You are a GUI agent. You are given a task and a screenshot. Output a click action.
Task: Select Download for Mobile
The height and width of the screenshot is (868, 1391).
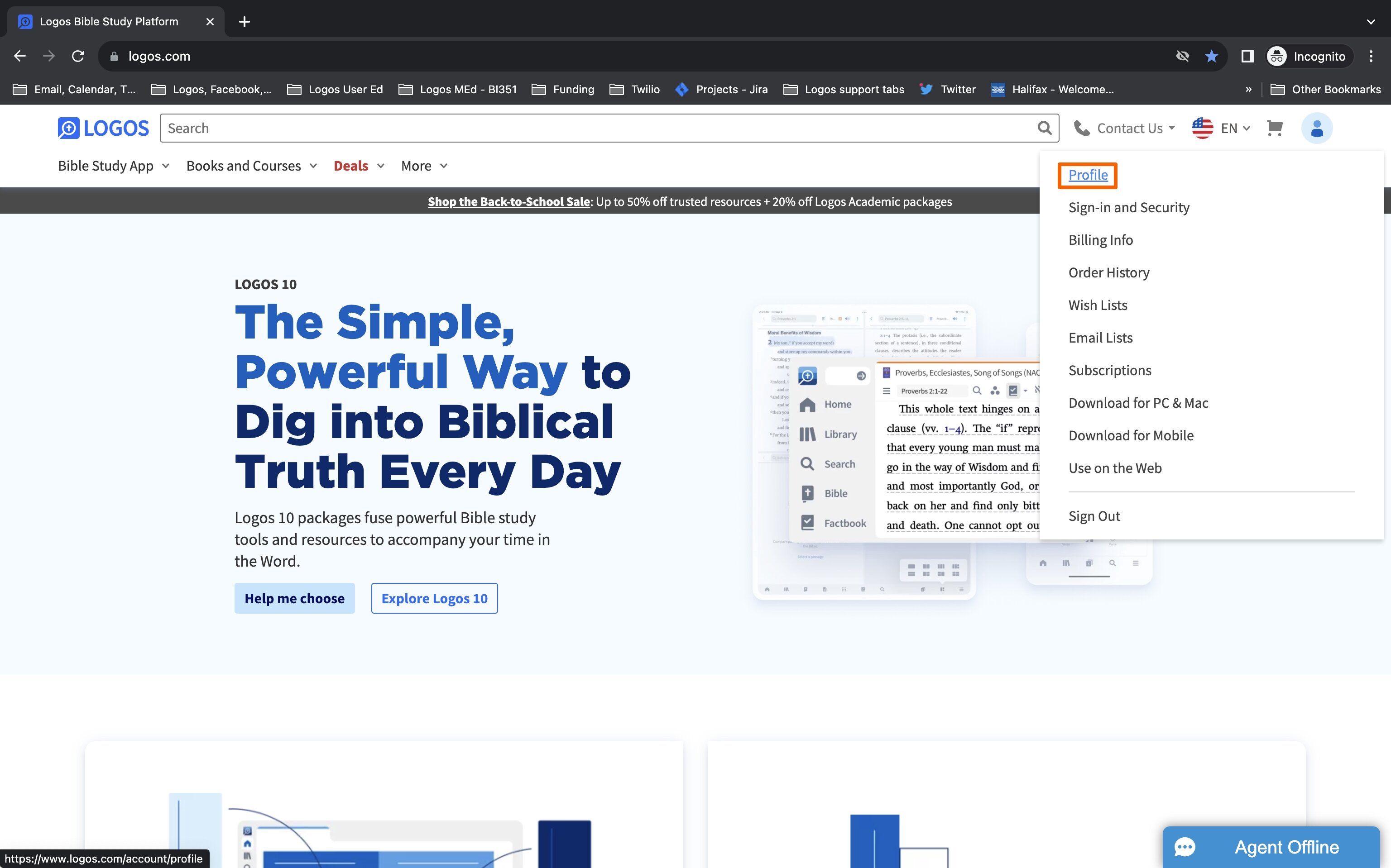pos(1131,435)
